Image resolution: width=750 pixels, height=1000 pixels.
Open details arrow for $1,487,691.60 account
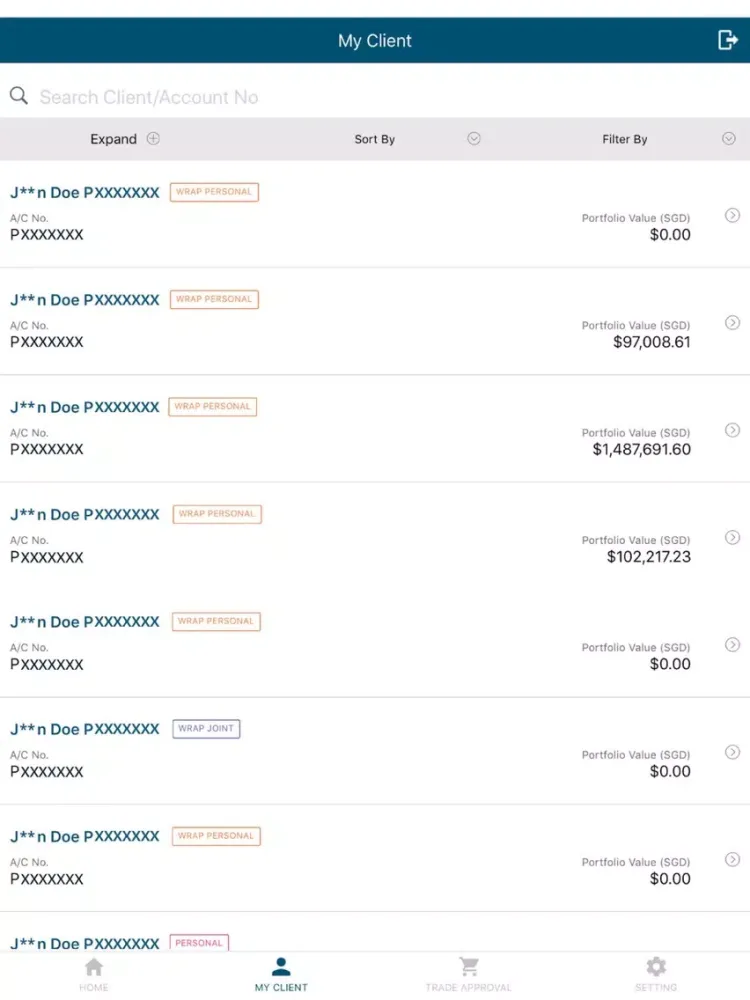pos(732,430)
